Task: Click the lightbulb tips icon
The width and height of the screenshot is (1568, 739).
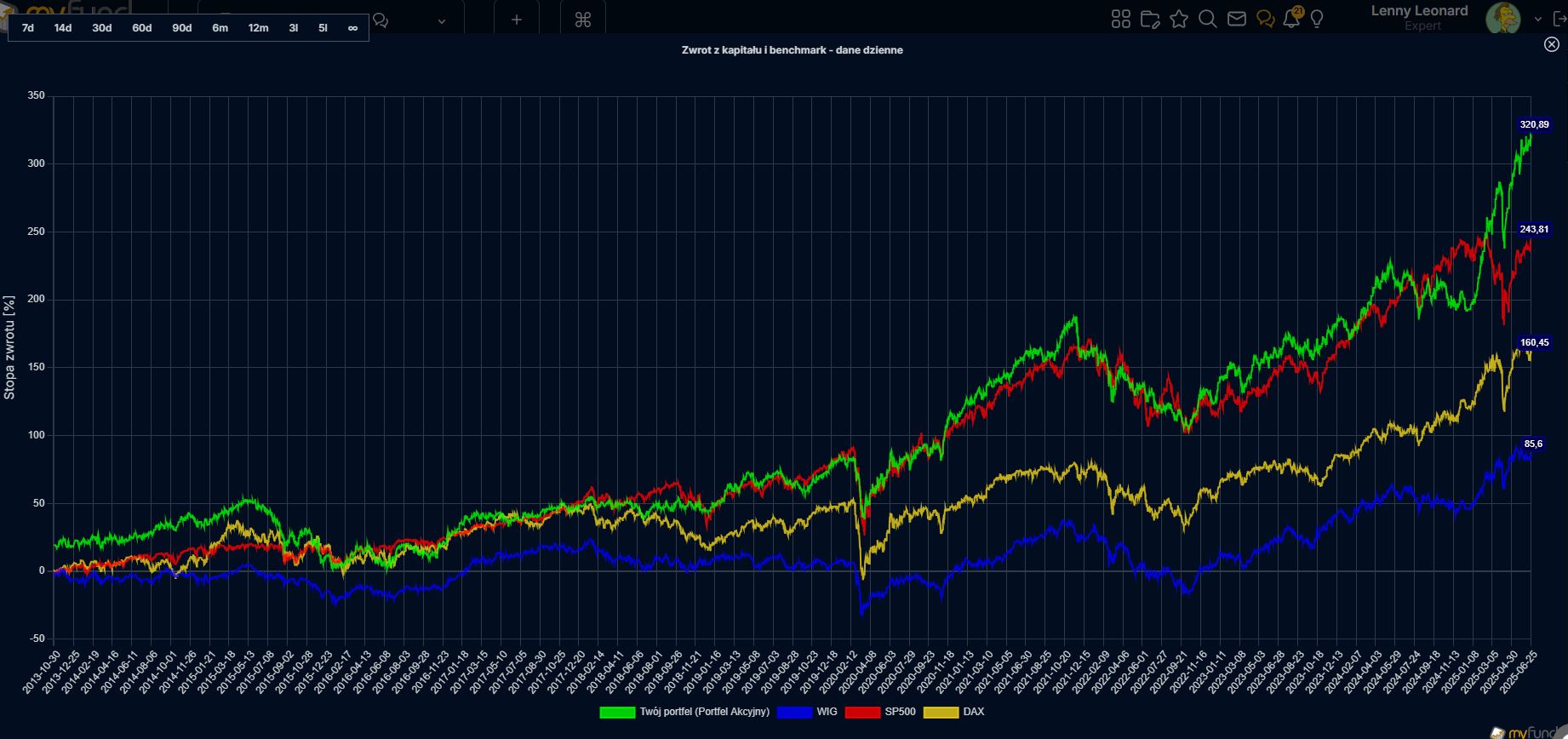Action: coord(1317,19)
